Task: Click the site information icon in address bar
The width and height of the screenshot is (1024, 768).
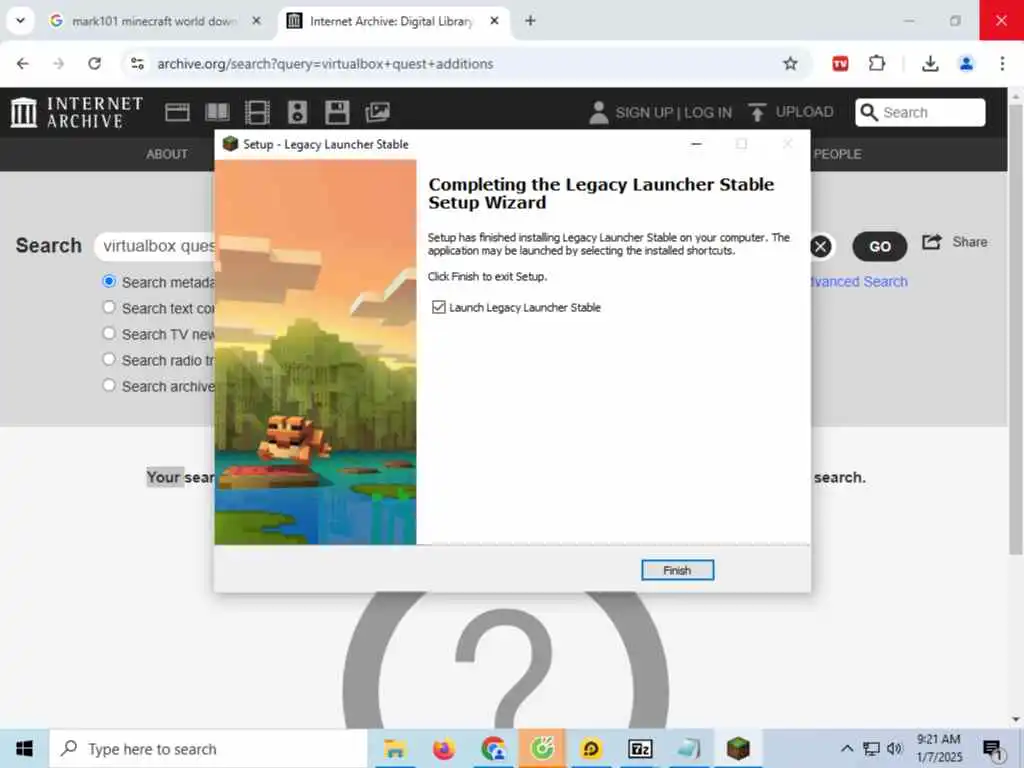Action: coord(137,63)
